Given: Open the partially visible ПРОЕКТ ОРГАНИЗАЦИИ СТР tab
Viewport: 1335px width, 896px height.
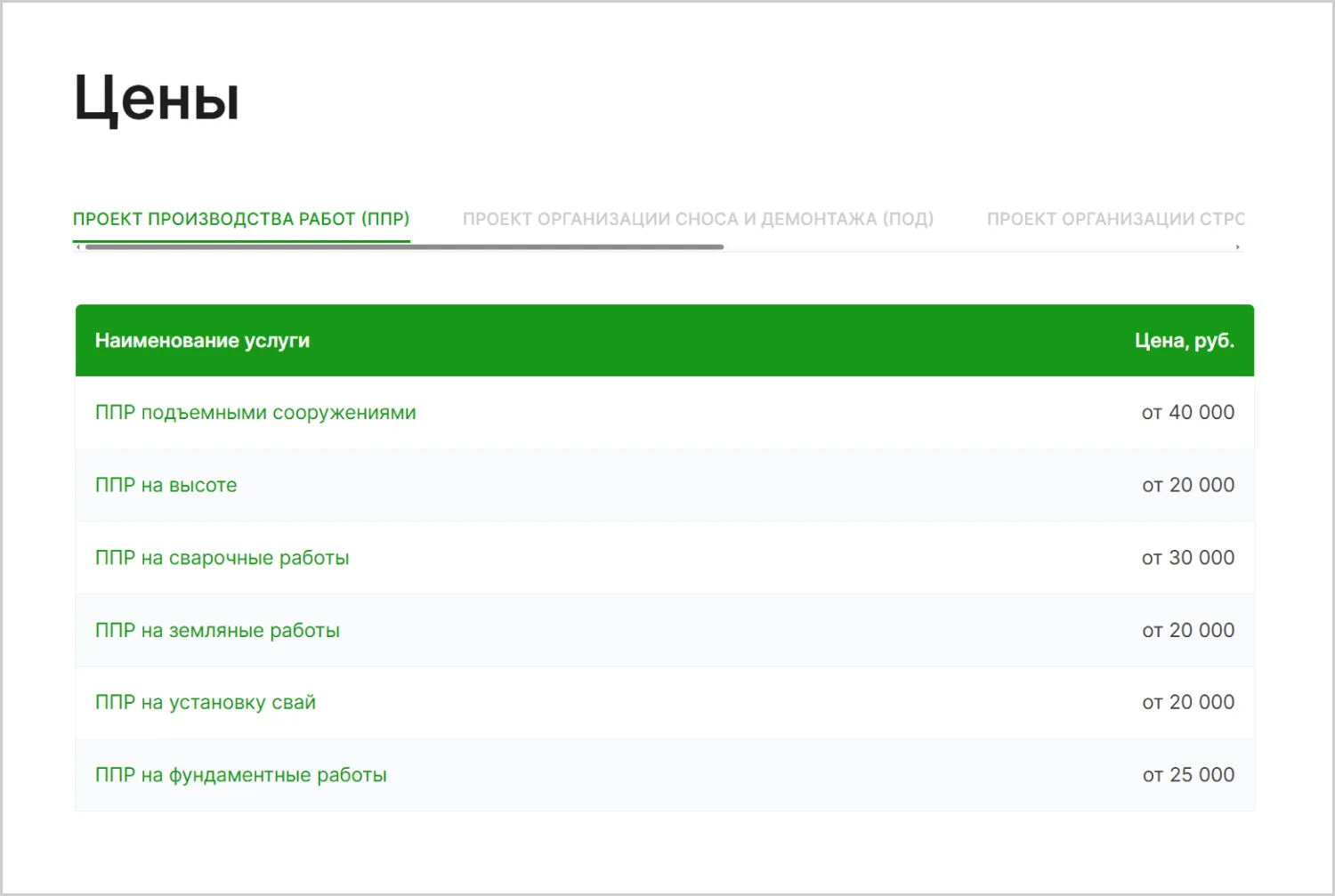Looking at the screenshot, I should 1115,219.
